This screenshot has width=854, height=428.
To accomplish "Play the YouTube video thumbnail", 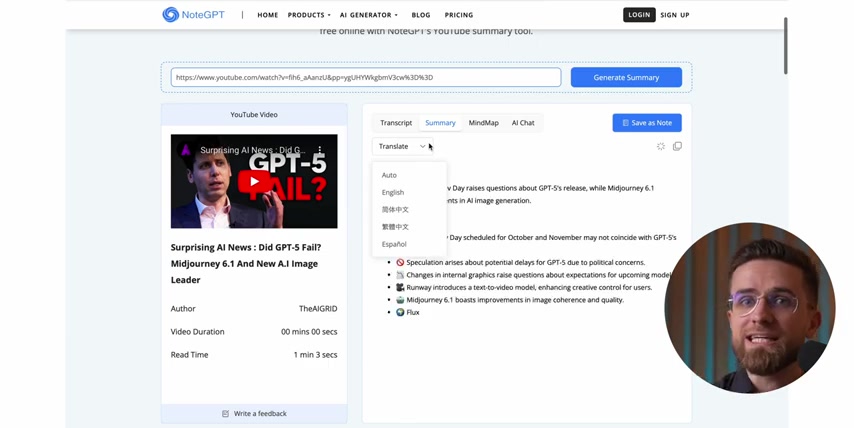I will click(x=254, y=181).
